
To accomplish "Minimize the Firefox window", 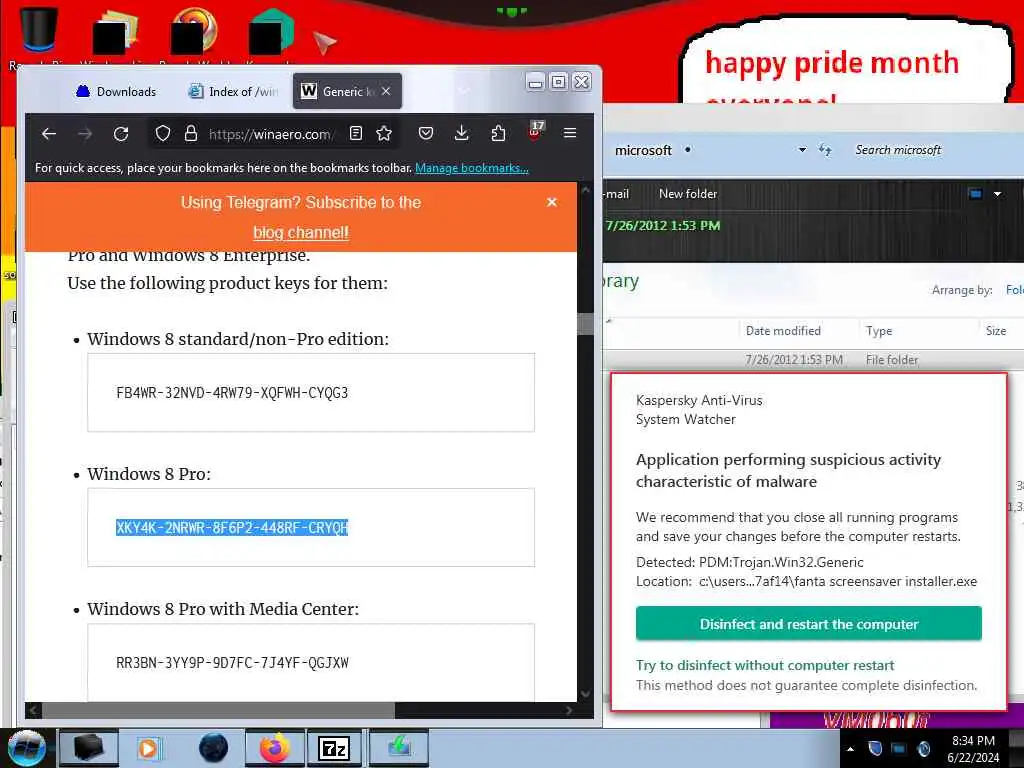I will click(535, 82).
